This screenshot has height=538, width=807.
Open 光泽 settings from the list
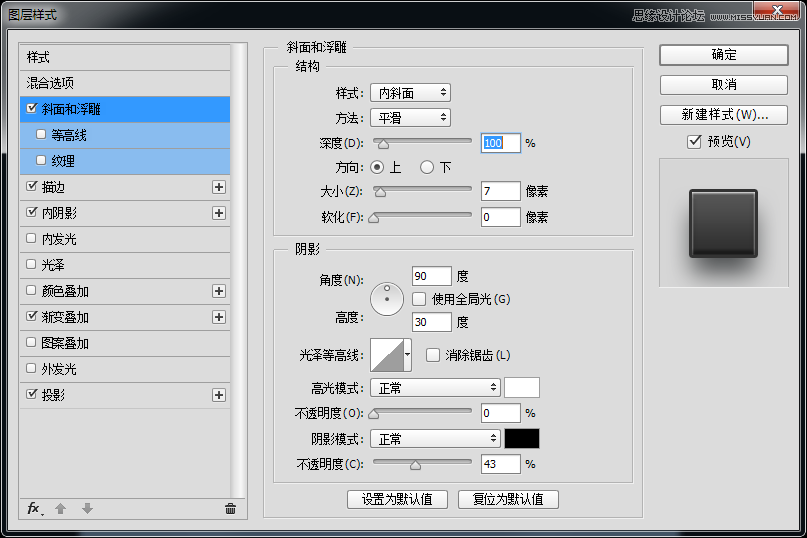tap(125, 265)
